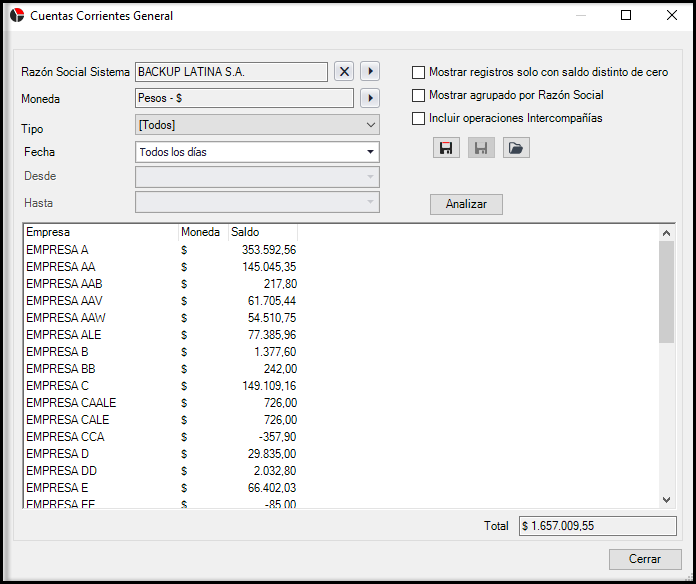Click the list vertical scrollbar thumb
Screen dimensions: 696x584
(x=666, y=292)
